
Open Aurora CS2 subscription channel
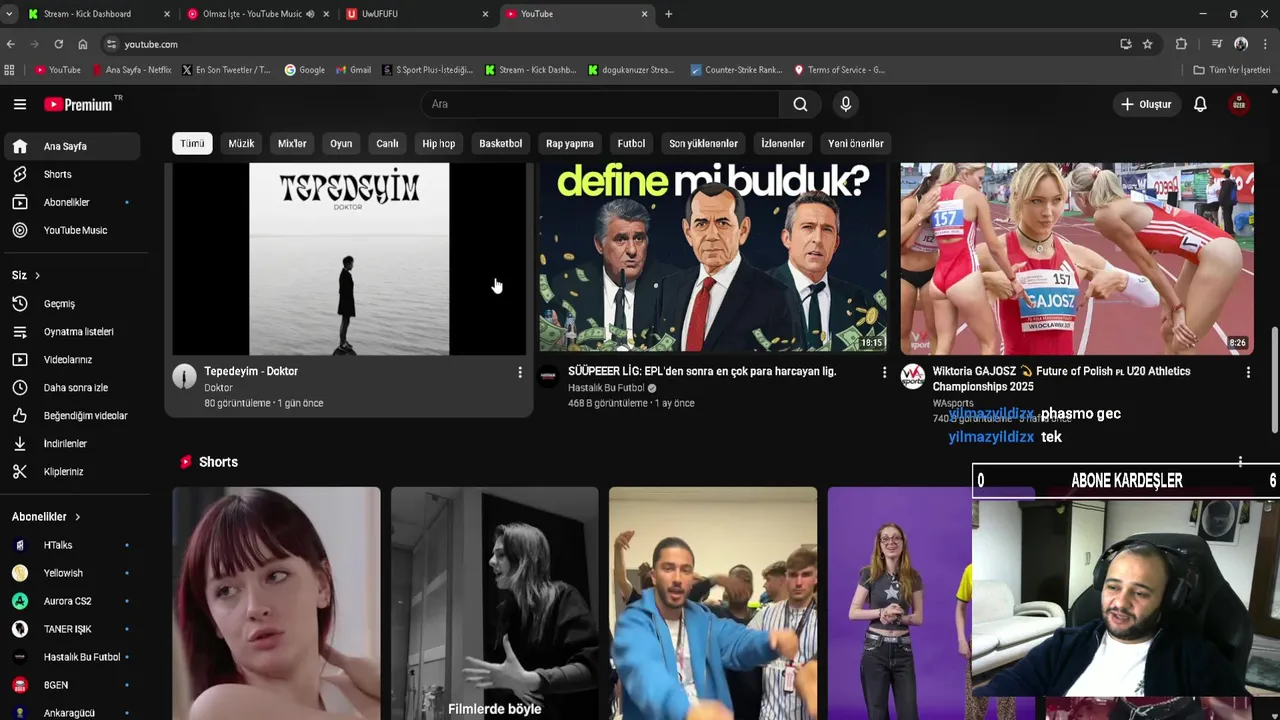point(70,601)
